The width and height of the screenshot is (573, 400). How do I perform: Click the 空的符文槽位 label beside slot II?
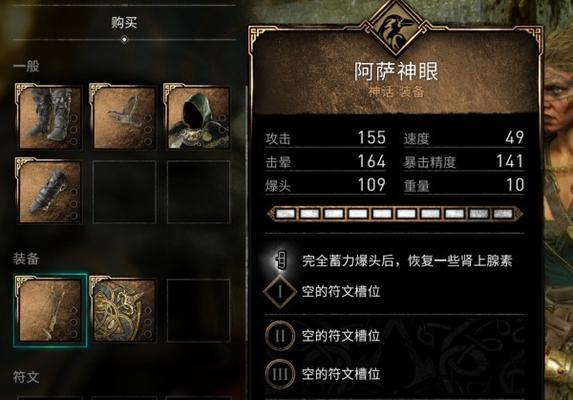tap(341, 336)
